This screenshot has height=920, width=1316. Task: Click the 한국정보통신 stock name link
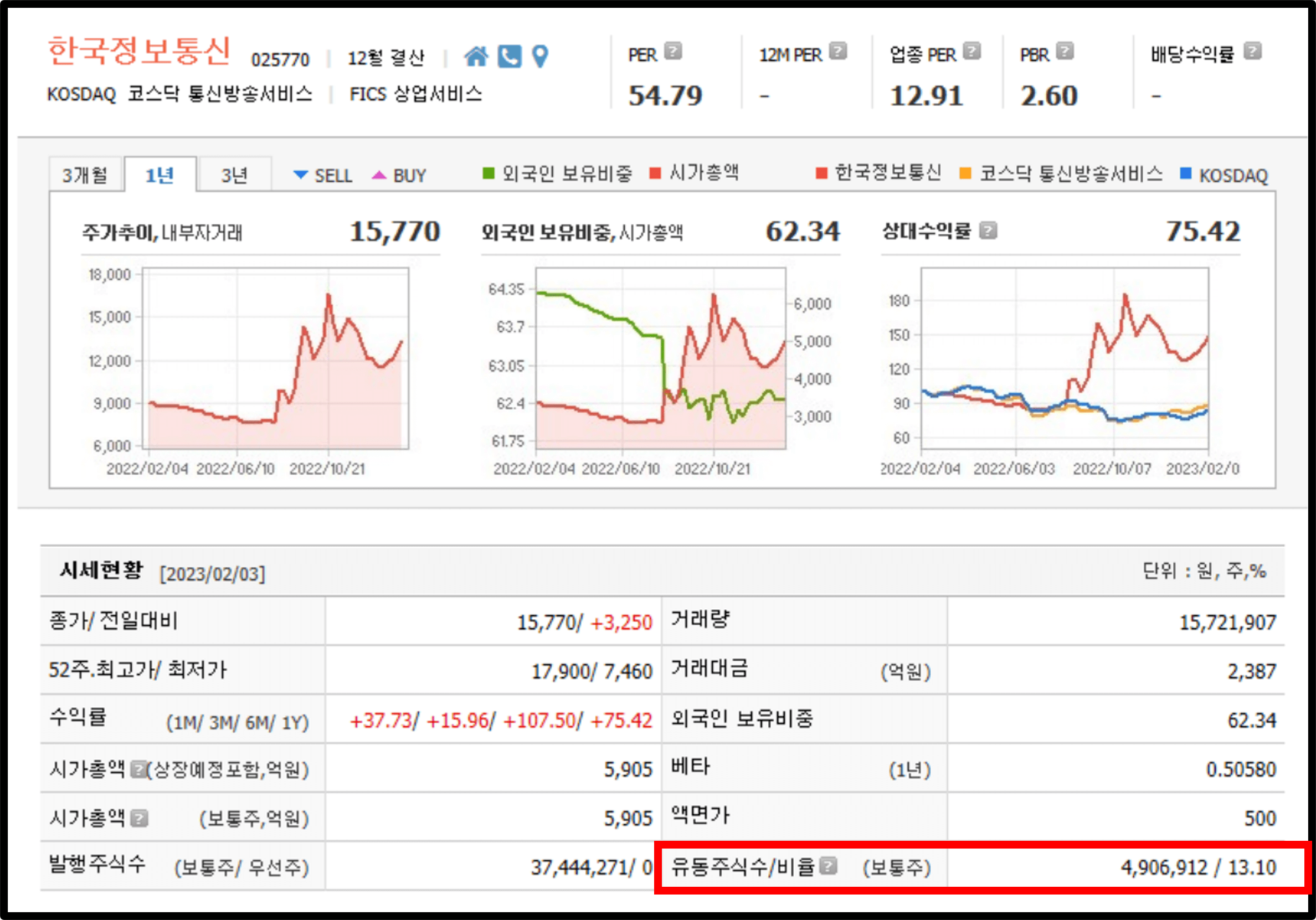point(139,52)
